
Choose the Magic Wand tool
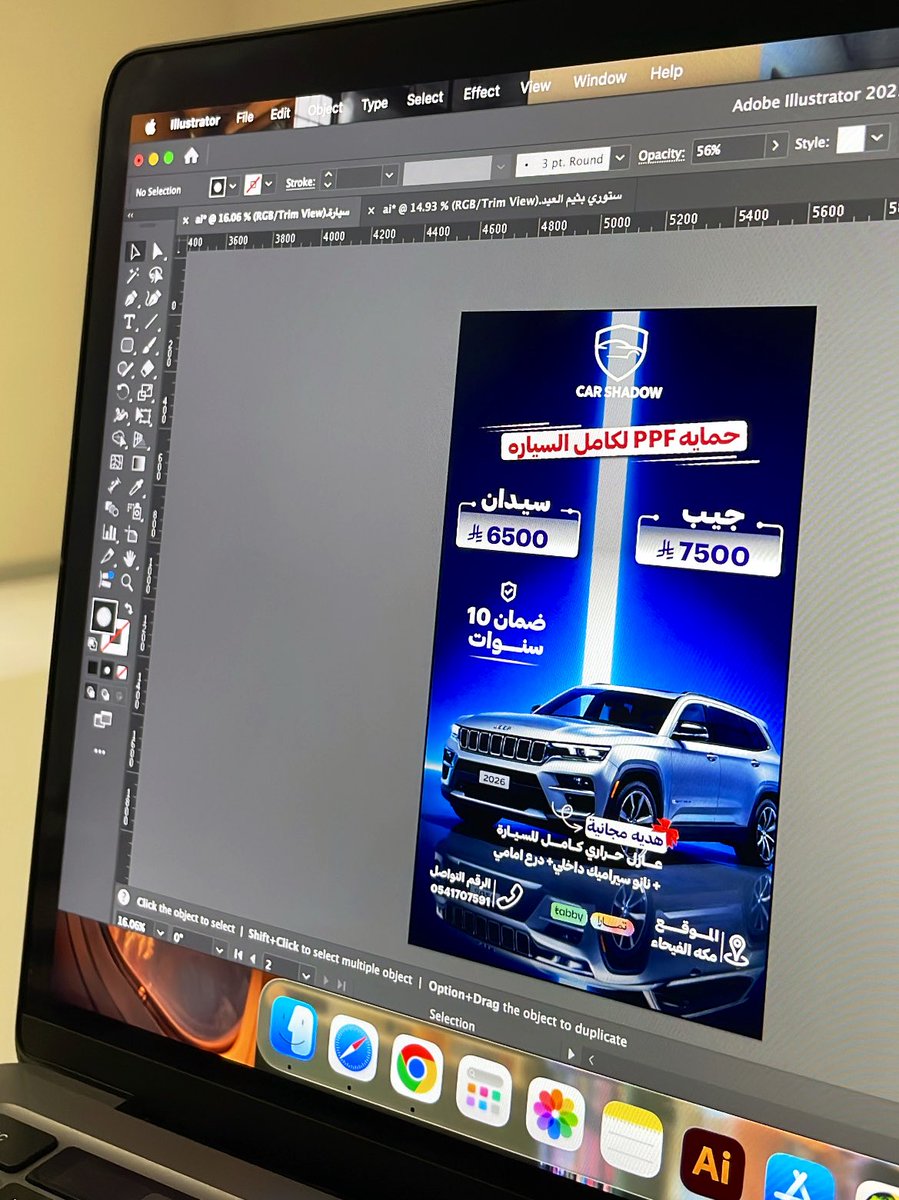[x=132, y=274]
